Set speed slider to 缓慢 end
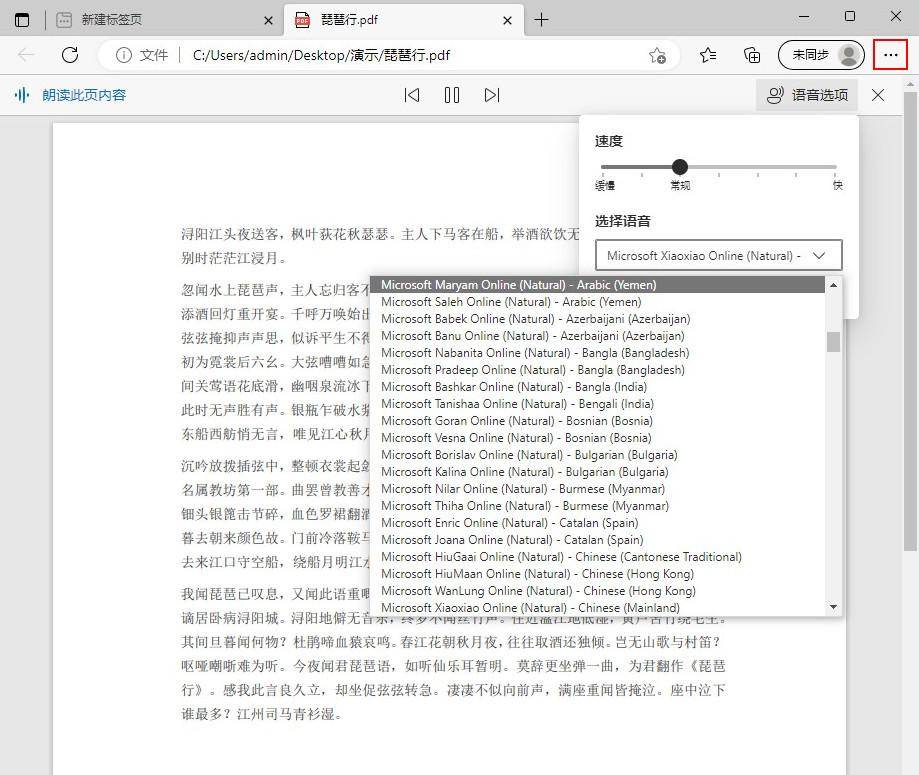 [x=603, y=167]
